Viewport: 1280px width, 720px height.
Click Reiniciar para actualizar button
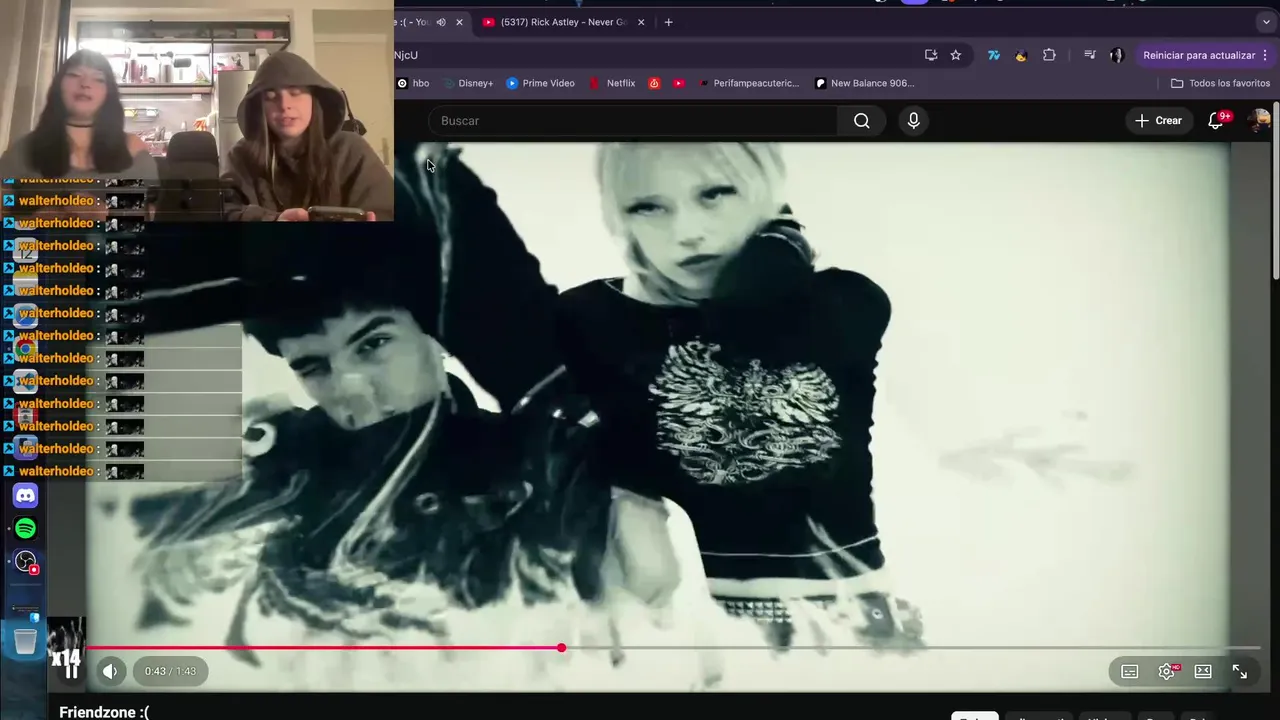[1199, 55]
